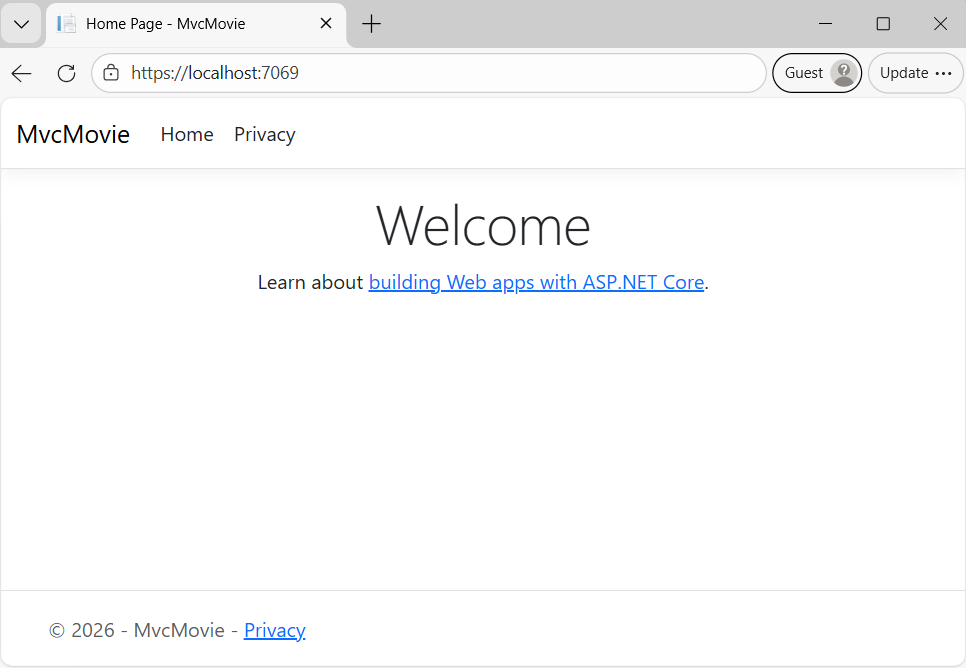Follow the building Web apps with ASP.NET Core link

pyautogui.click(x=536, y=282)
